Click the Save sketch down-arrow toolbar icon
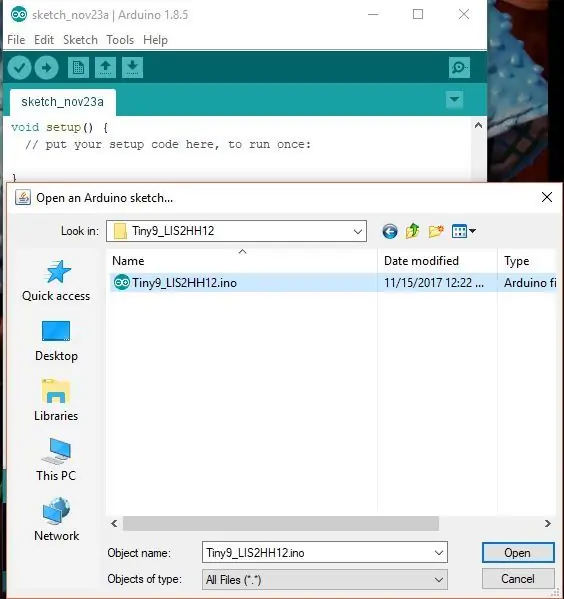The image size is (564, 599). tap(132, 68)
